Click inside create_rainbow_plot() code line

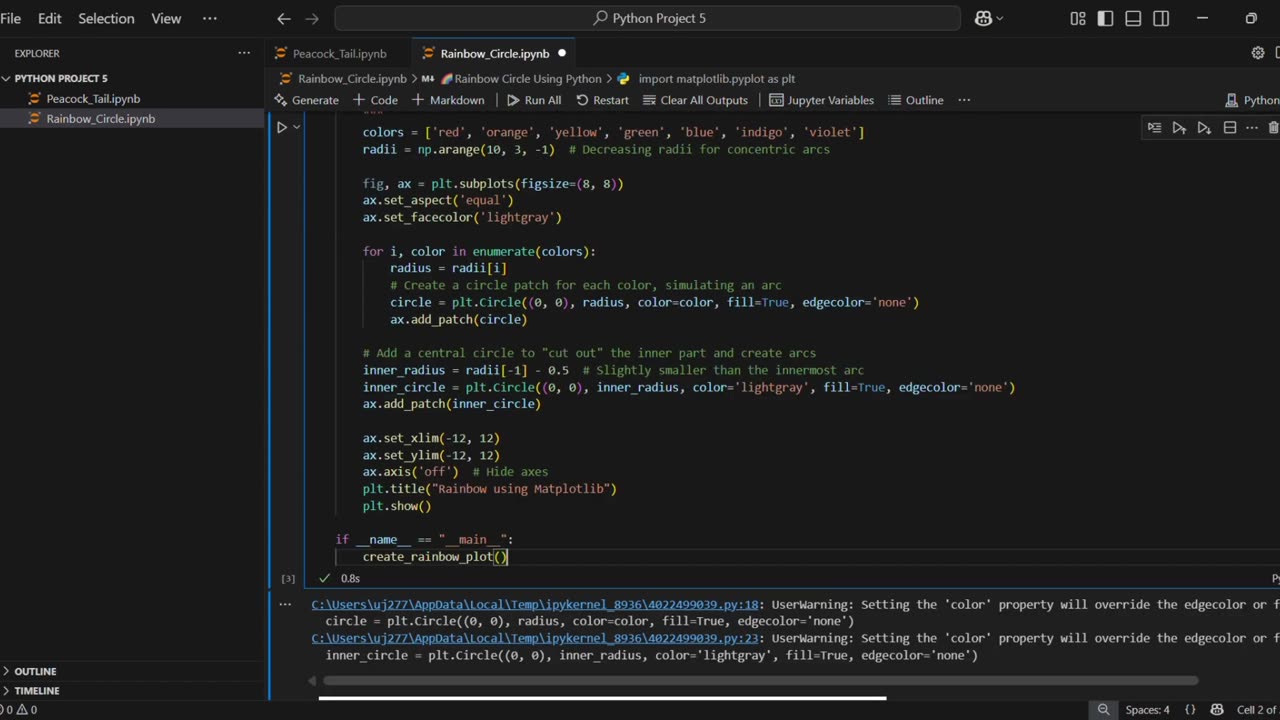[435, 557]
